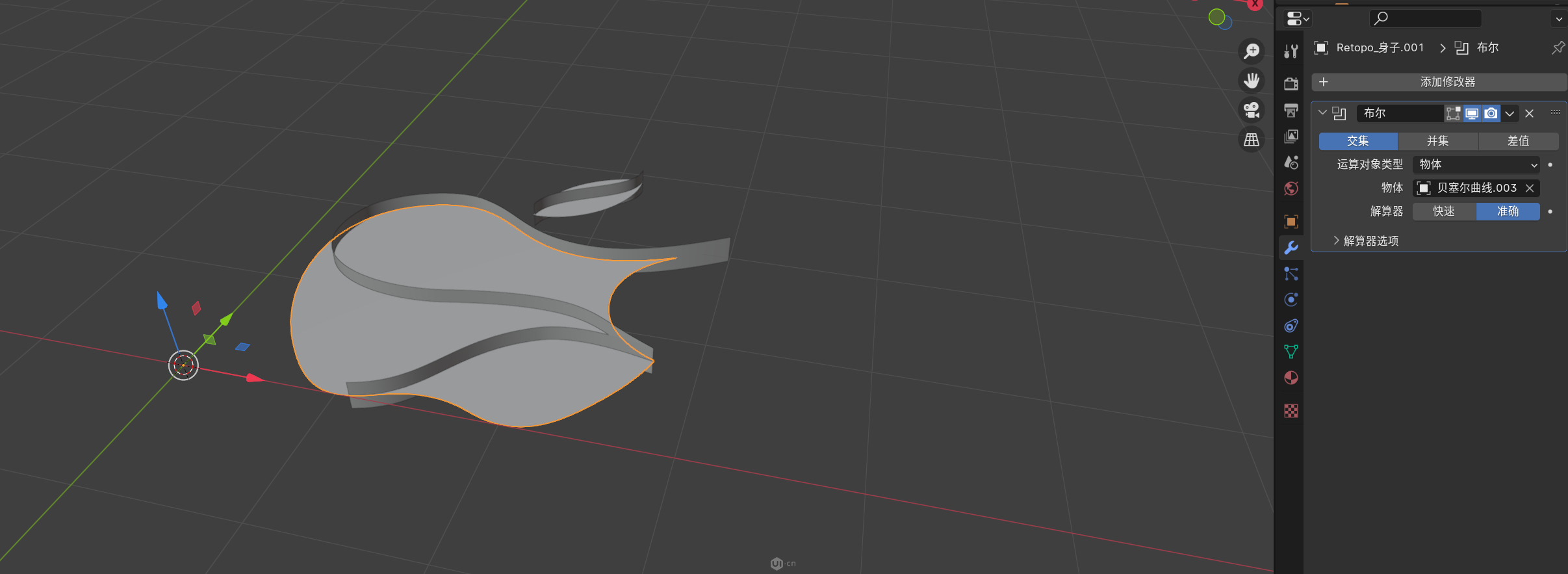
Task: Click animate dot beside 解算器
Action: pyautogui.click(x=1550, y=211)
